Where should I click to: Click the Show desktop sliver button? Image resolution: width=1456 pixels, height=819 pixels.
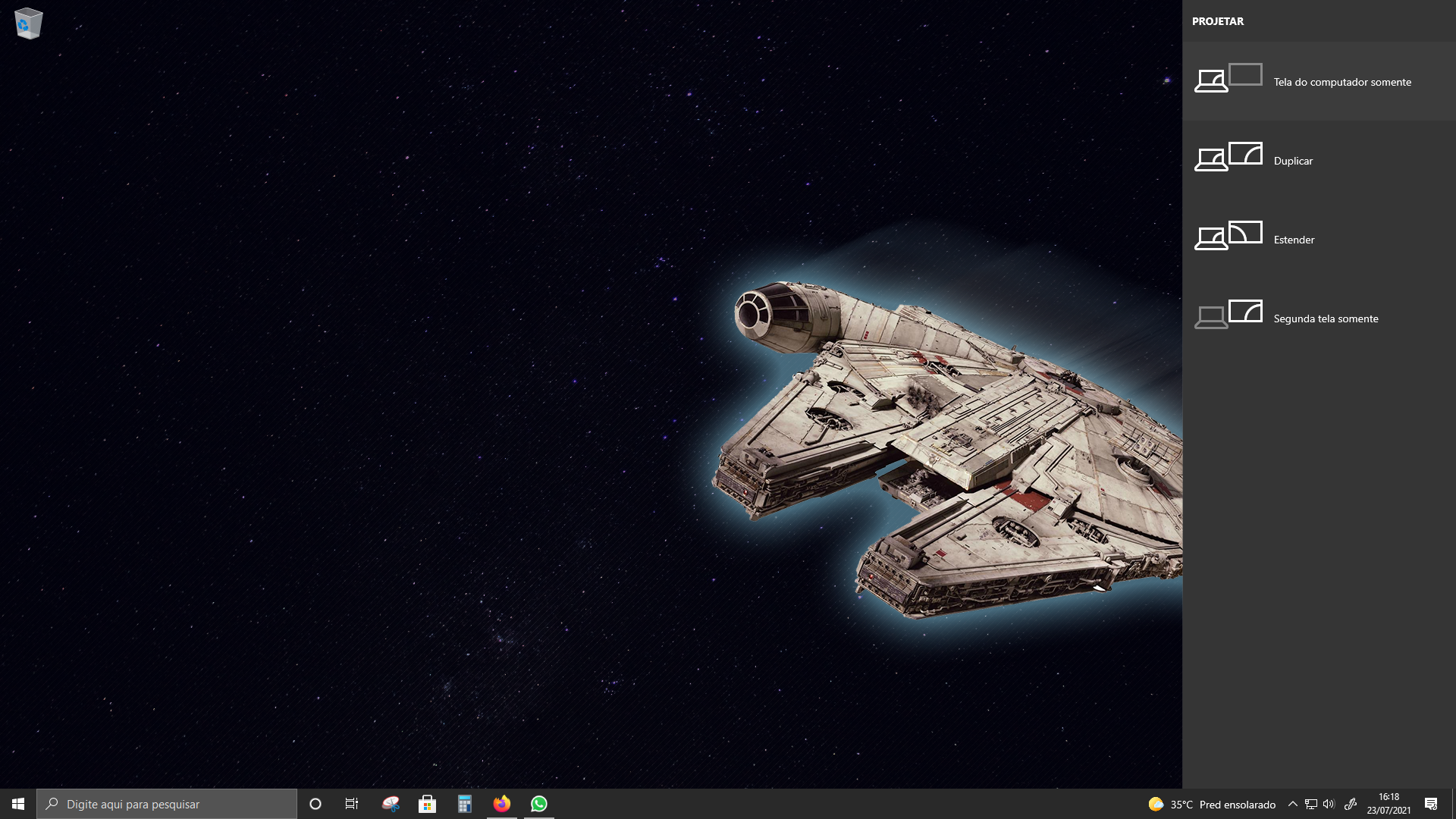coord(1454,804)
